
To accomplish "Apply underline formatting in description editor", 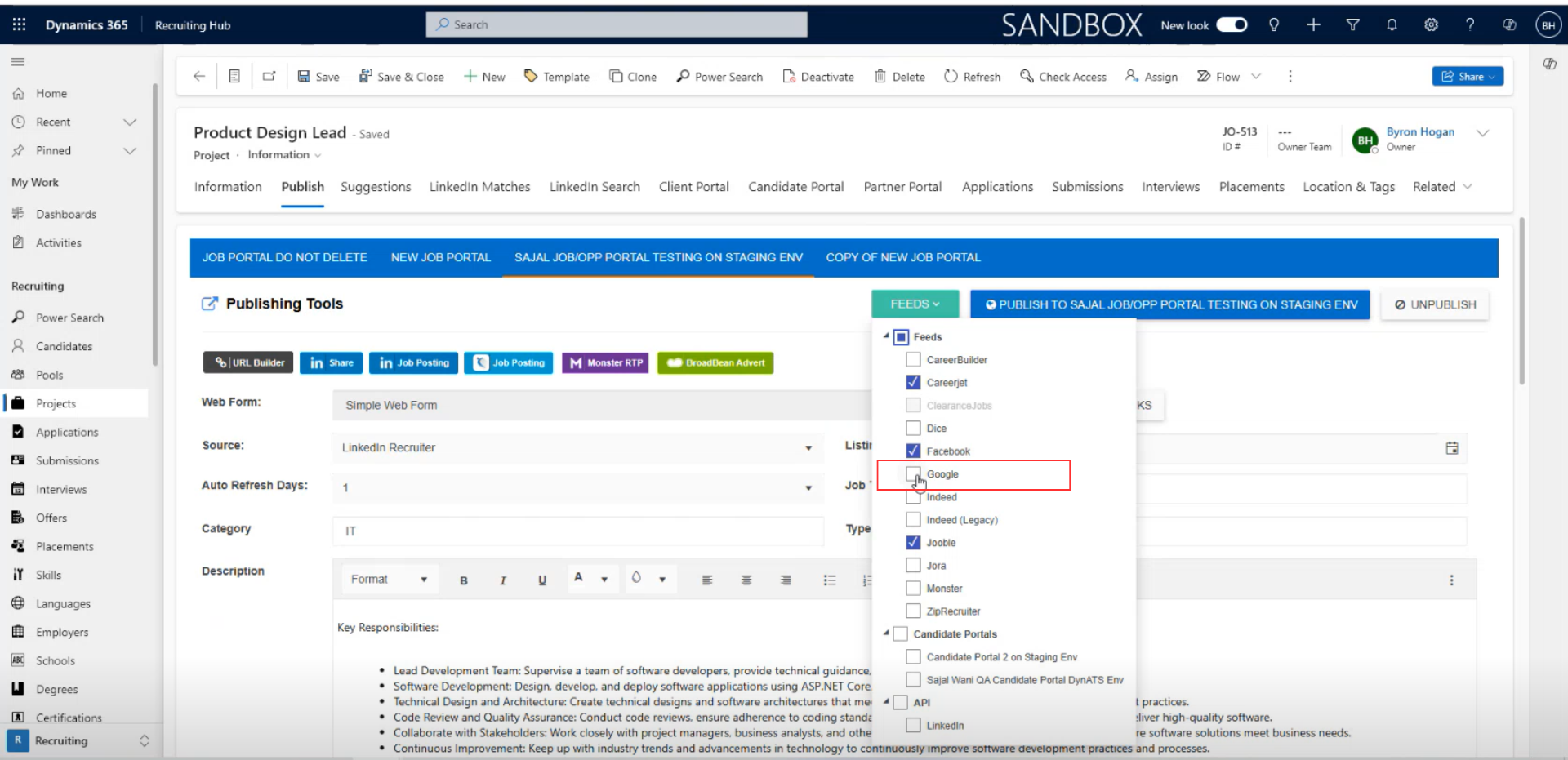I will pos(542,580).
